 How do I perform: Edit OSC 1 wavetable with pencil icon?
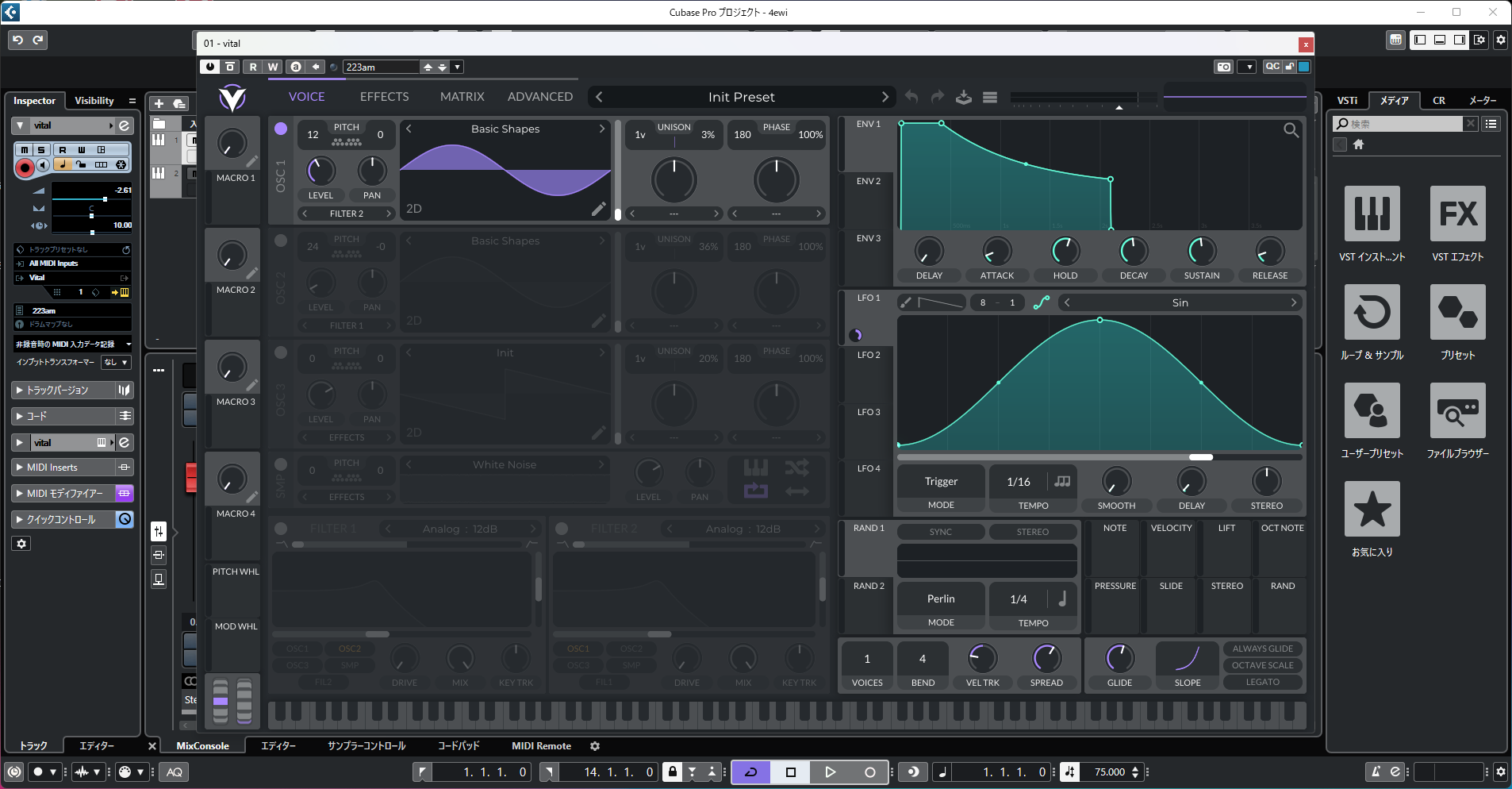coord(599,209)
